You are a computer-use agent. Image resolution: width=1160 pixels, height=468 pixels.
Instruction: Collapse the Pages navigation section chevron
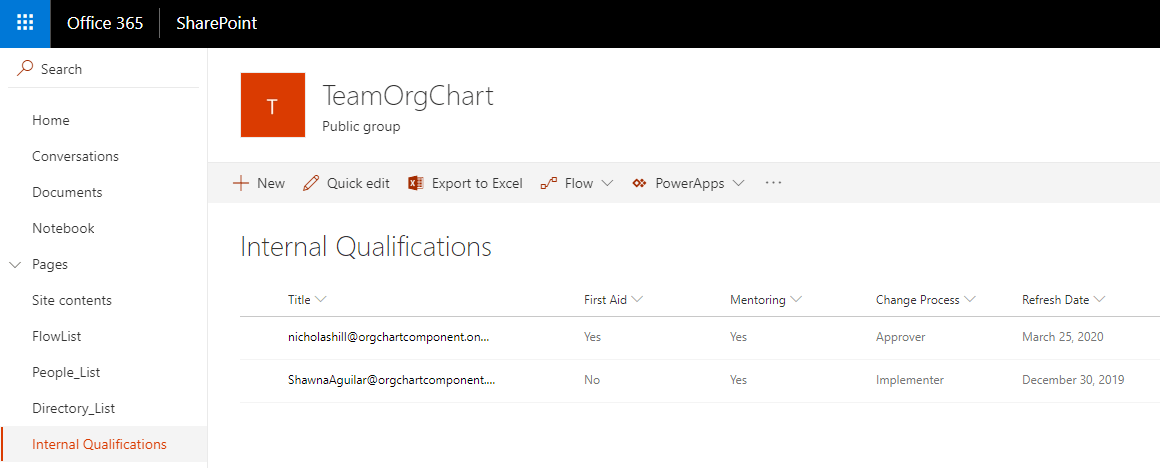coord(15,265)
